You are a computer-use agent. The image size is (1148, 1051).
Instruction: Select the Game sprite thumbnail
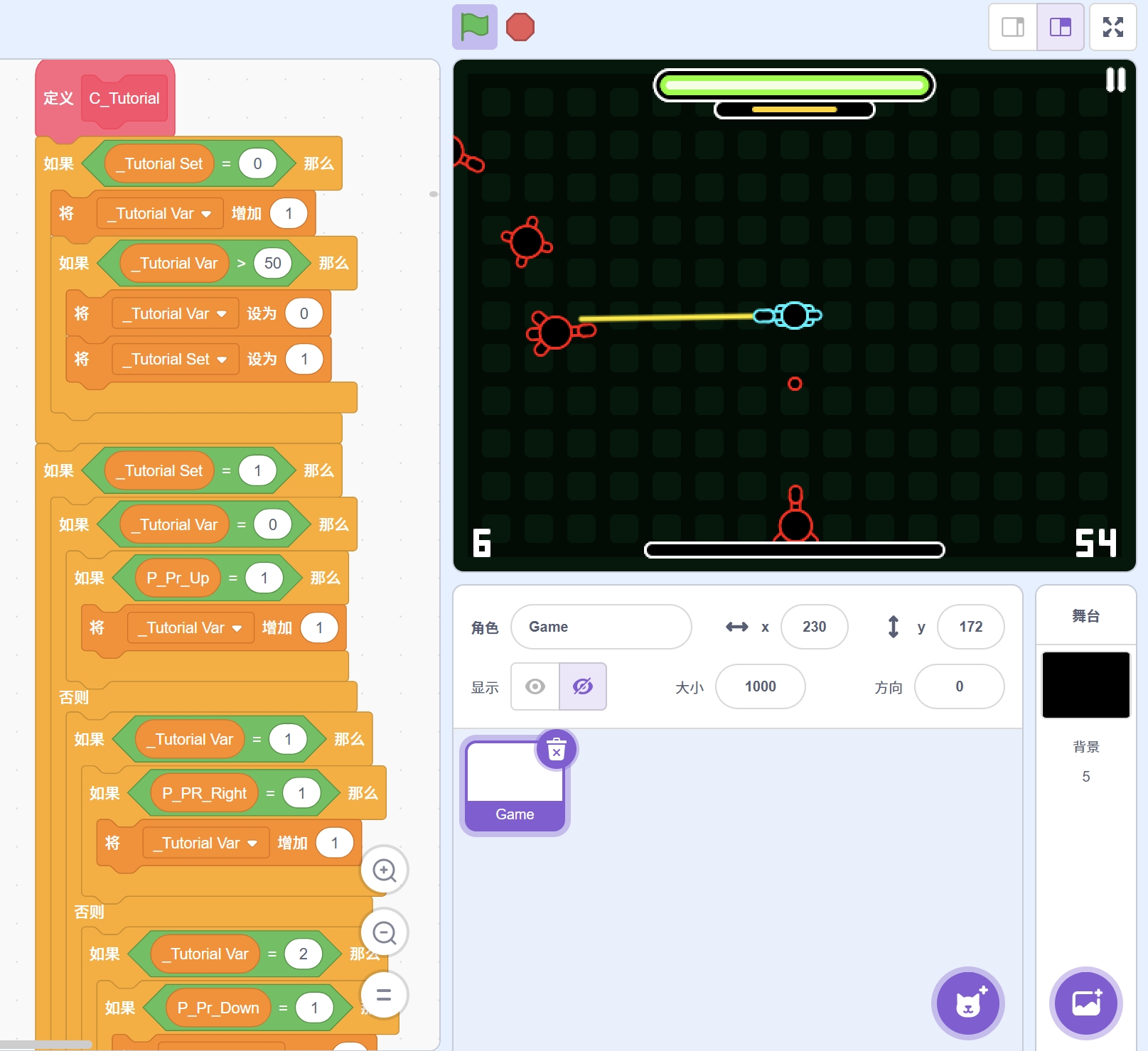pos(515,785)
